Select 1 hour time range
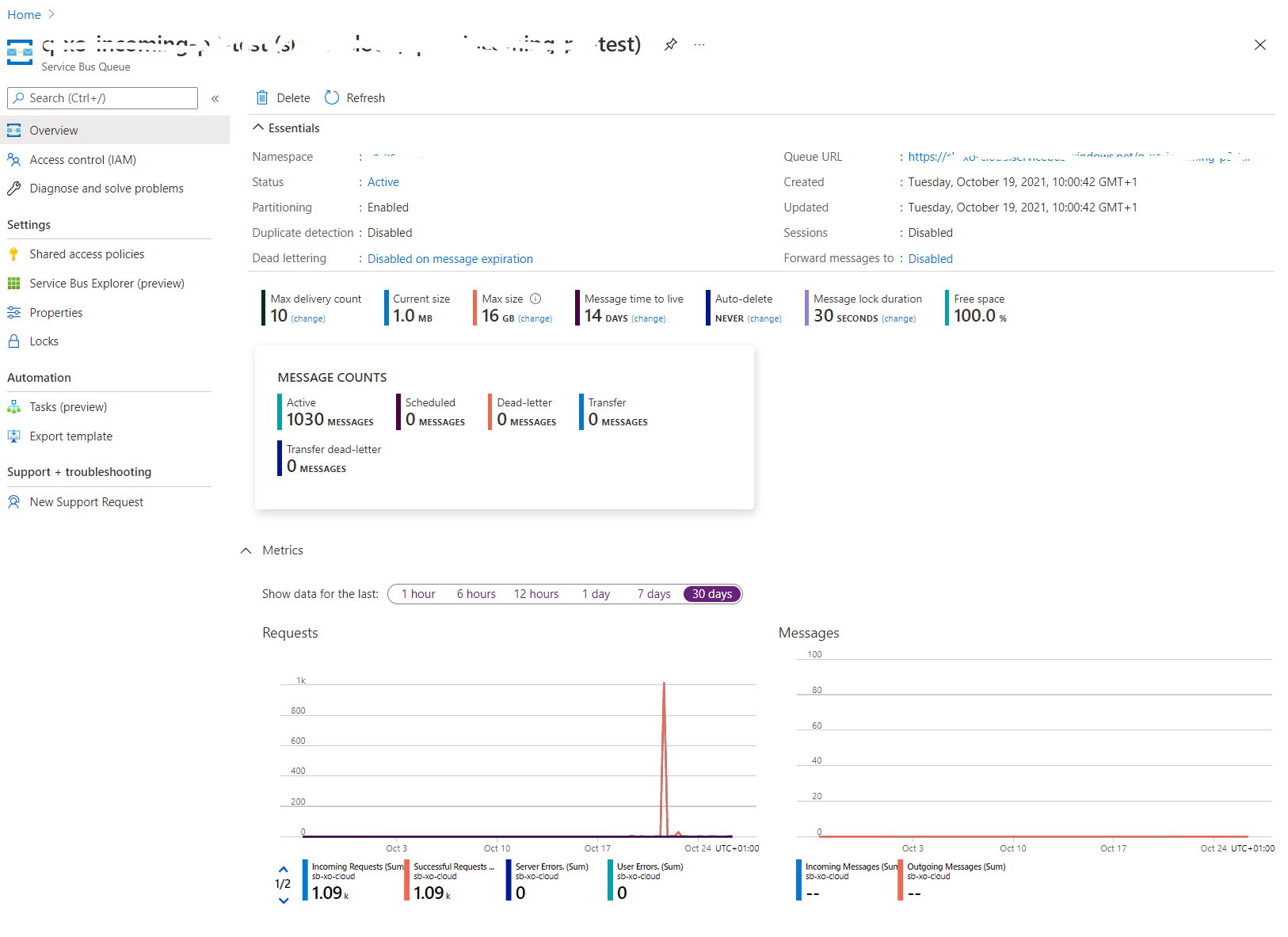This screenshot has height=937, width=1288. coord(418,594)
